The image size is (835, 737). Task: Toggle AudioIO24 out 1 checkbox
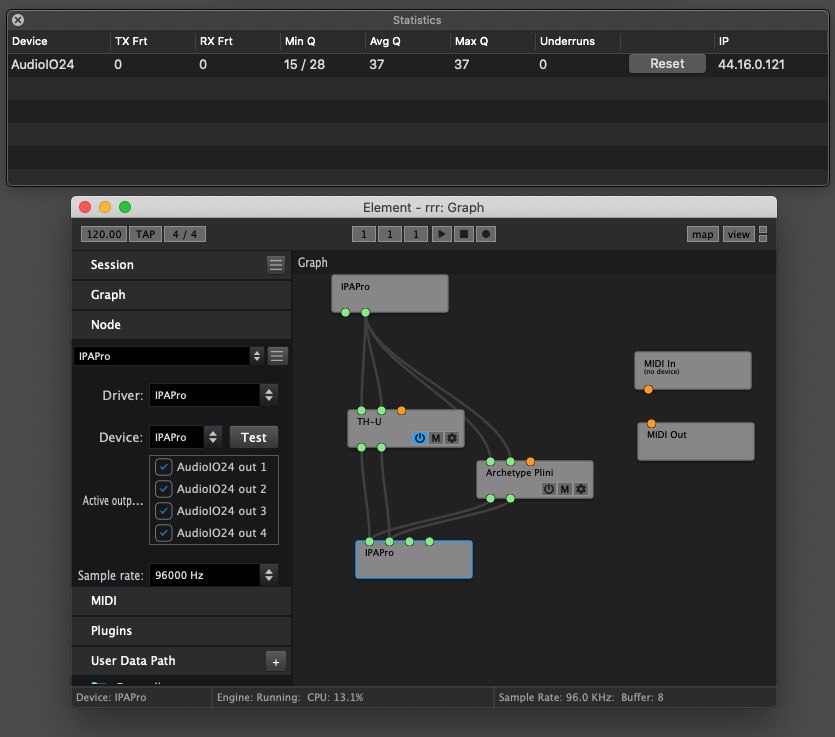click(163, 467)
